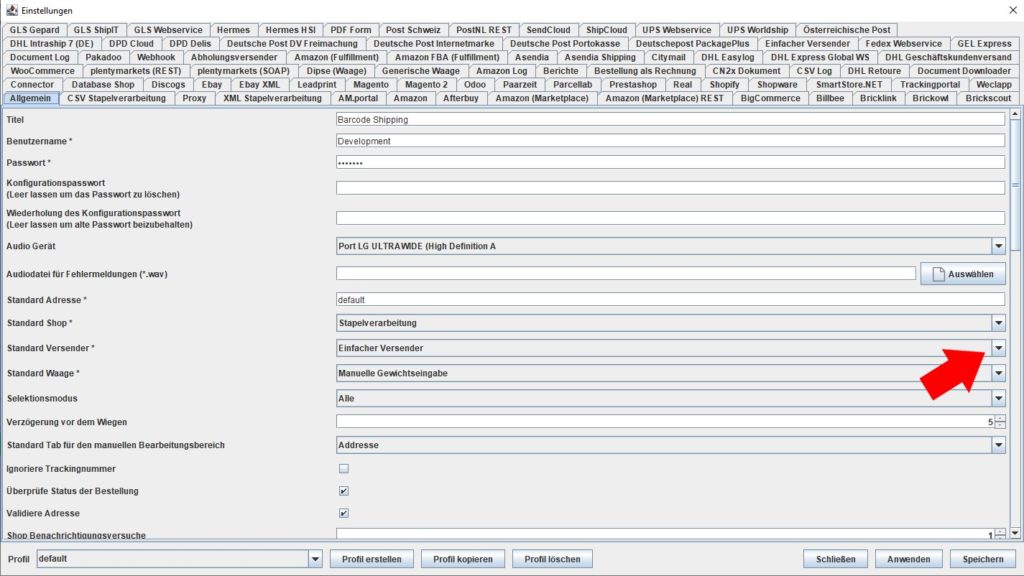Viewport: 1024px width, 576px height.
Task: Switch to the Amazon Log tab
Action: click(x=501, y=71)
